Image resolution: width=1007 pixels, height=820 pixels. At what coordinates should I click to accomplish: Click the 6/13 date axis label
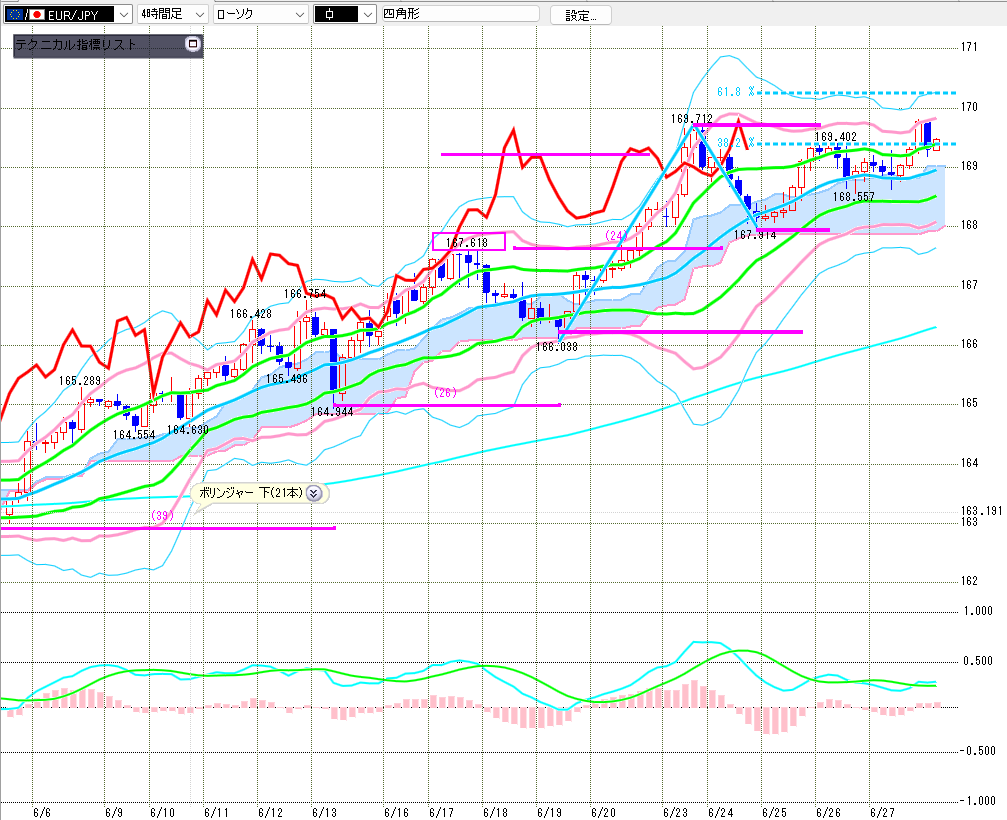tap(324, 813)
